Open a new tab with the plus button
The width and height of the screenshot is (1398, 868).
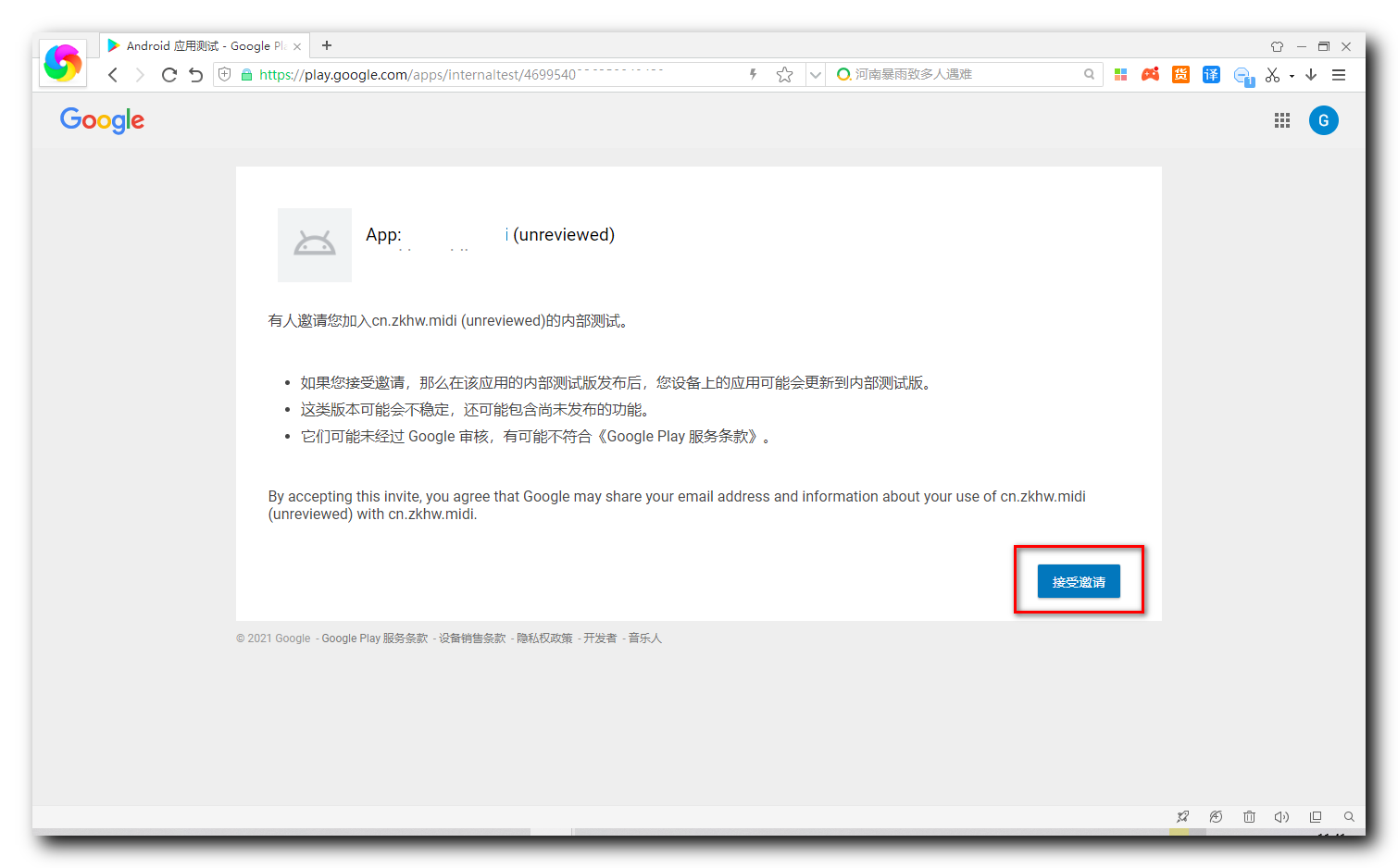pos(327,45)
